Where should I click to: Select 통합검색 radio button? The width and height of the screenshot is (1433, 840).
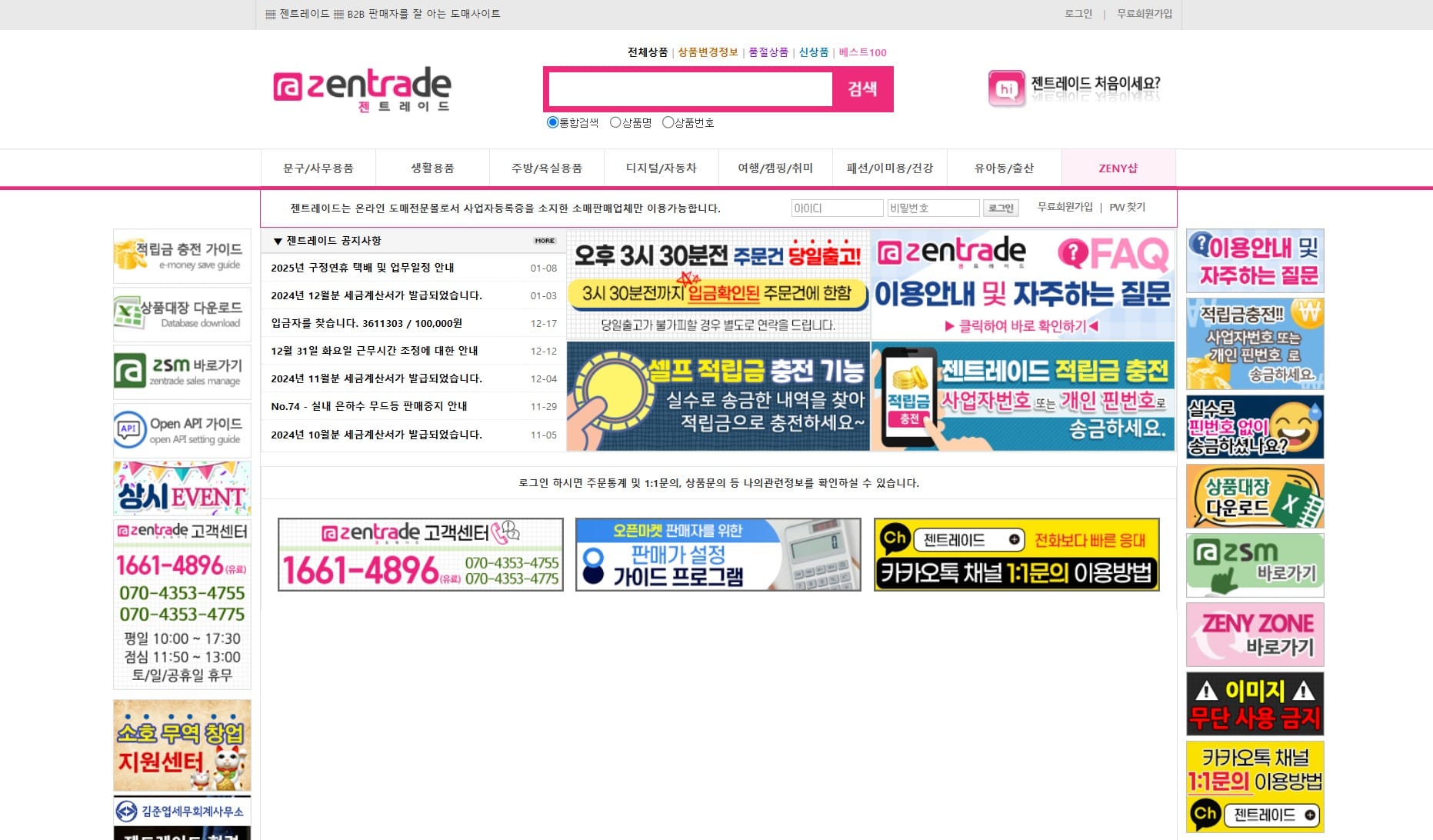(x=552, y=122)
